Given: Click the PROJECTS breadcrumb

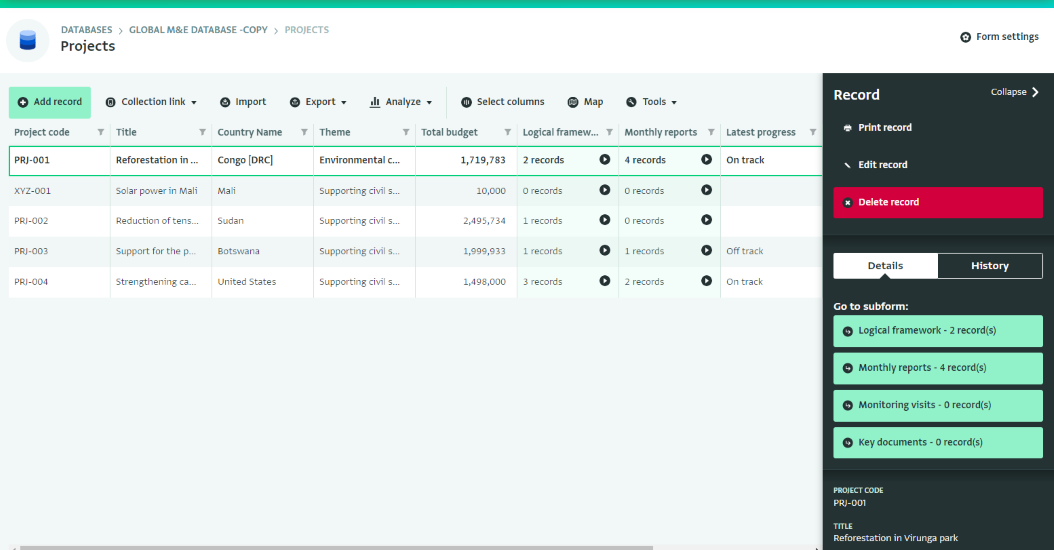Looking at the screenshot, I should click(307, 30).
